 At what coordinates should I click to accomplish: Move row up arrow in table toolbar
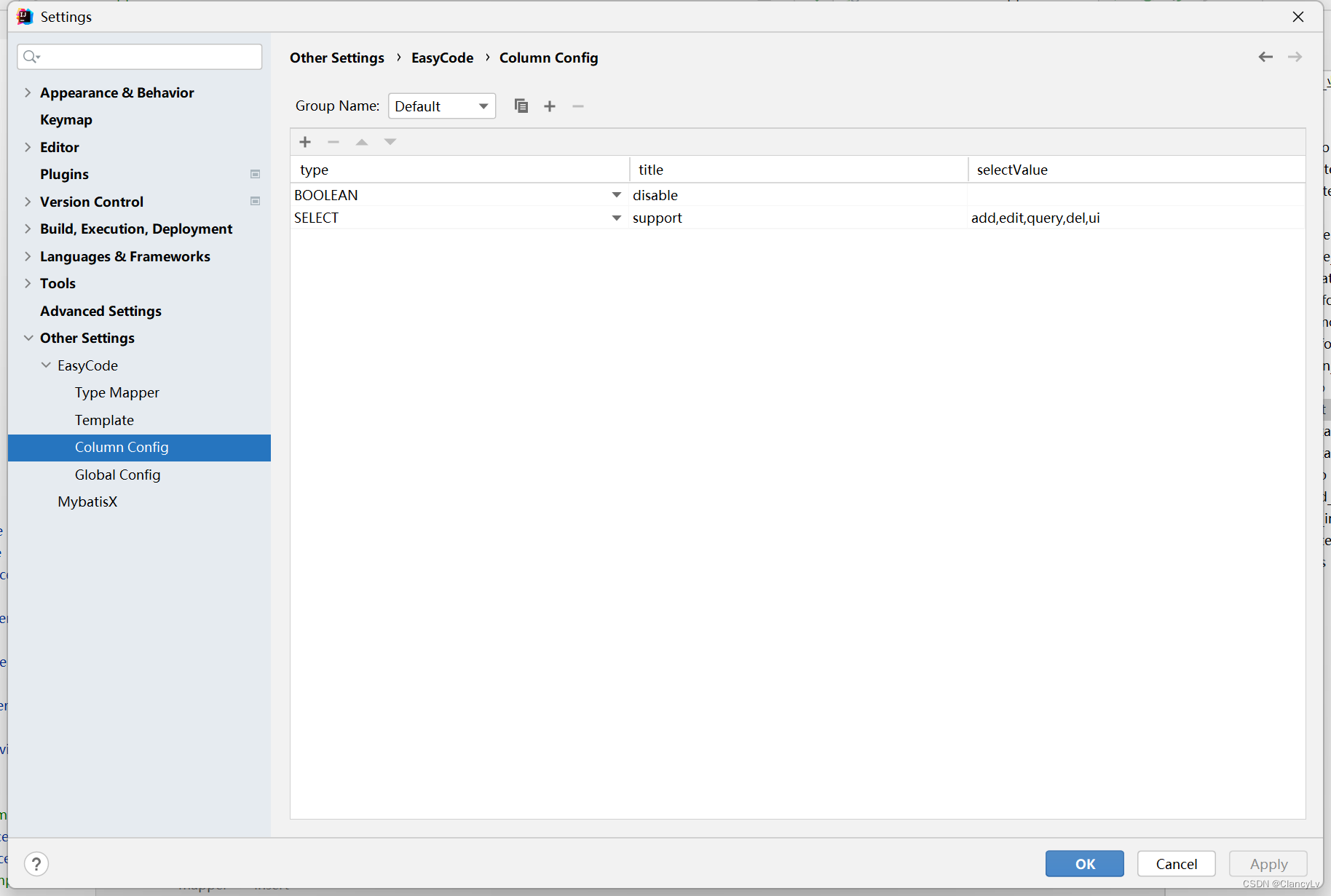click(362, 142)
